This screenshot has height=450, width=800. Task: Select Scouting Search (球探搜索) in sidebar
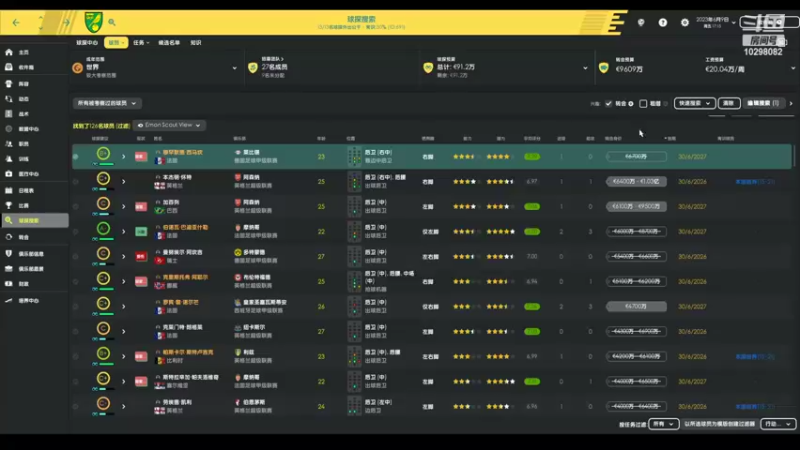[34, 220]
